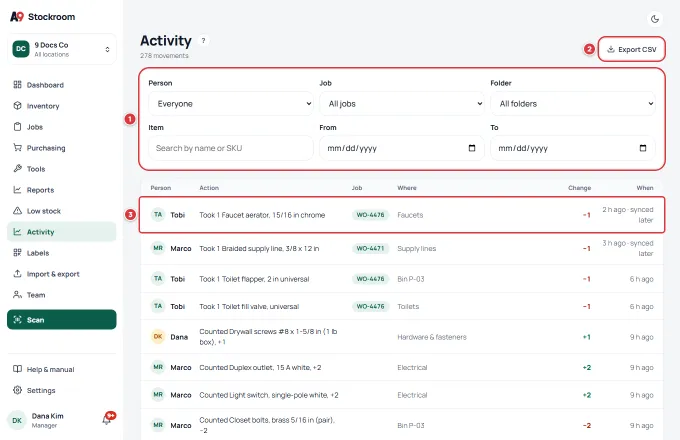Toggle dark mode with the moon icon
Viewport: 680px width, 440px height.
pos(655,19)
